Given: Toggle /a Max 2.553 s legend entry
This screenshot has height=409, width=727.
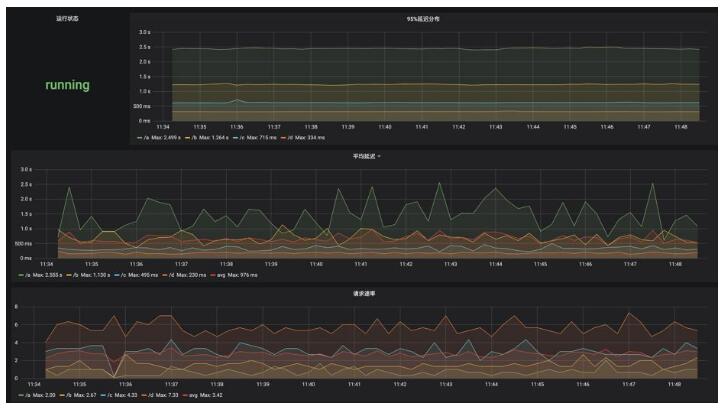Looking at the screenshot, I should (42, 274).
